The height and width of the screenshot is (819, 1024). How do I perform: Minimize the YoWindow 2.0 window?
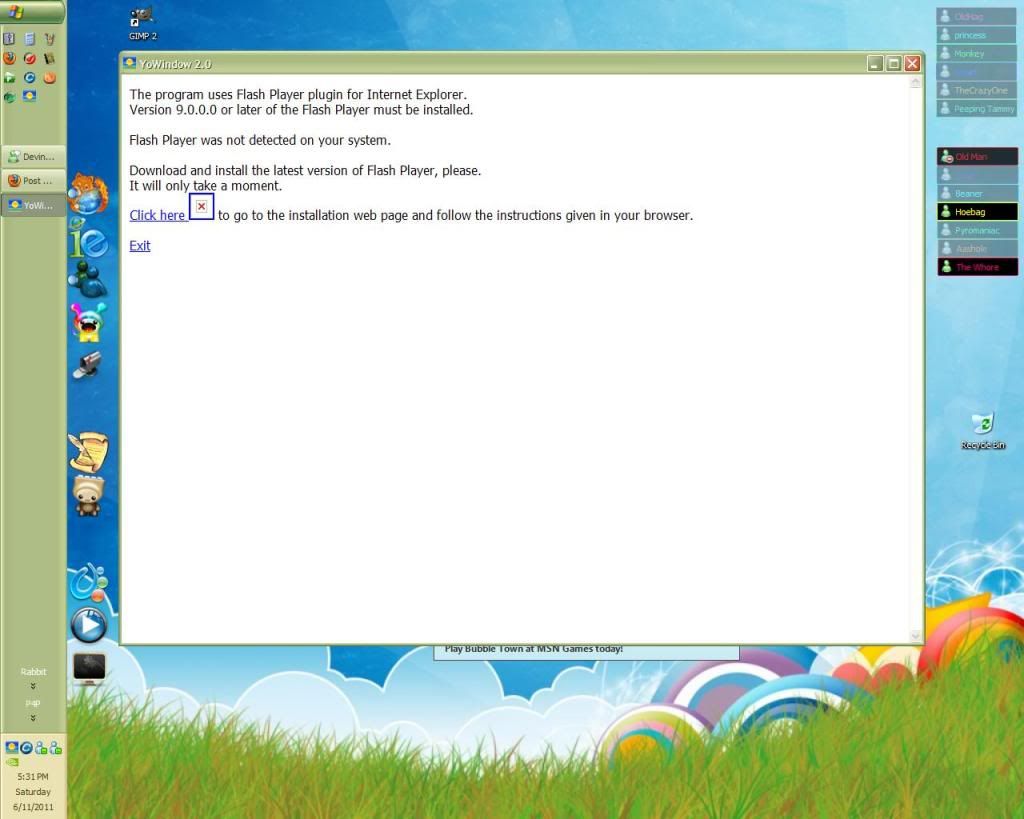tap(875, 63)
